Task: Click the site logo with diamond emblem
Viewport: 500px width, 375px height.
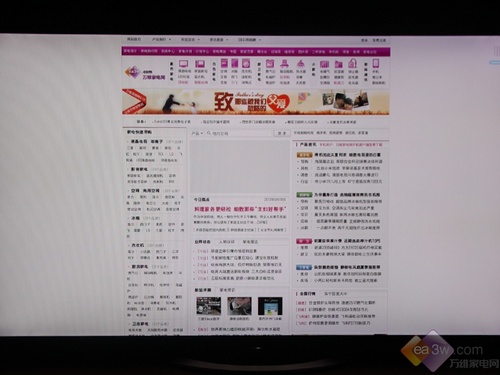Action: 145,73
